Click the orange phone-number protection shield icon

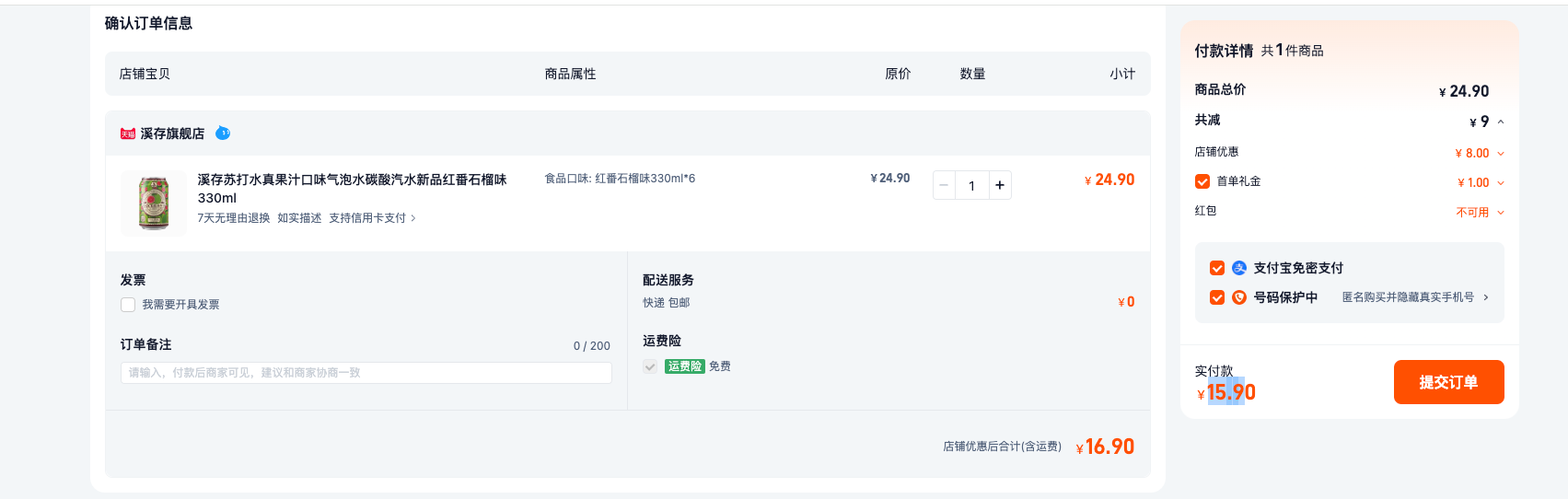[1239, 297]
